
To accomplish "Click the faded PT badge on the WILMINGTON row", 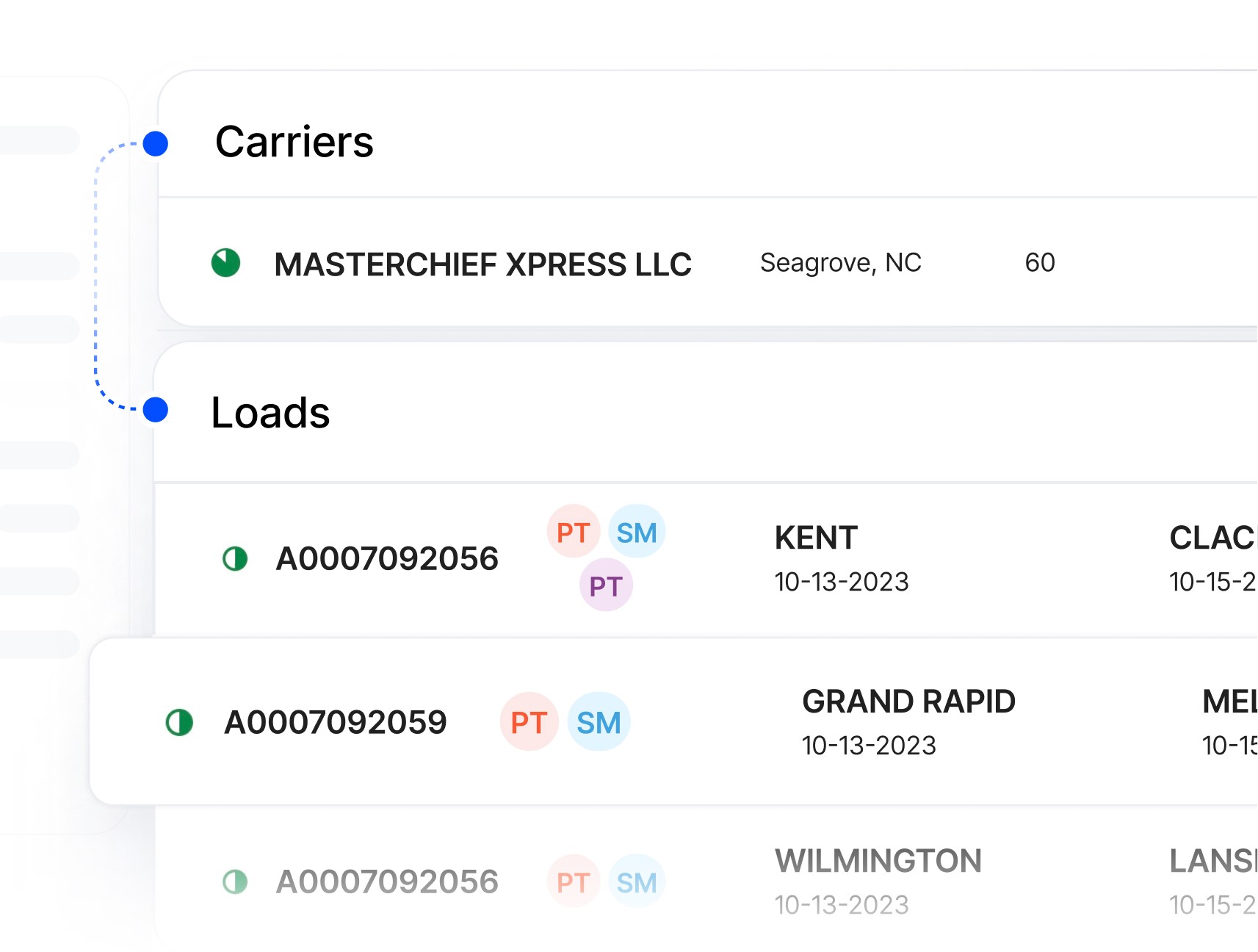I will tap(574, 881).
